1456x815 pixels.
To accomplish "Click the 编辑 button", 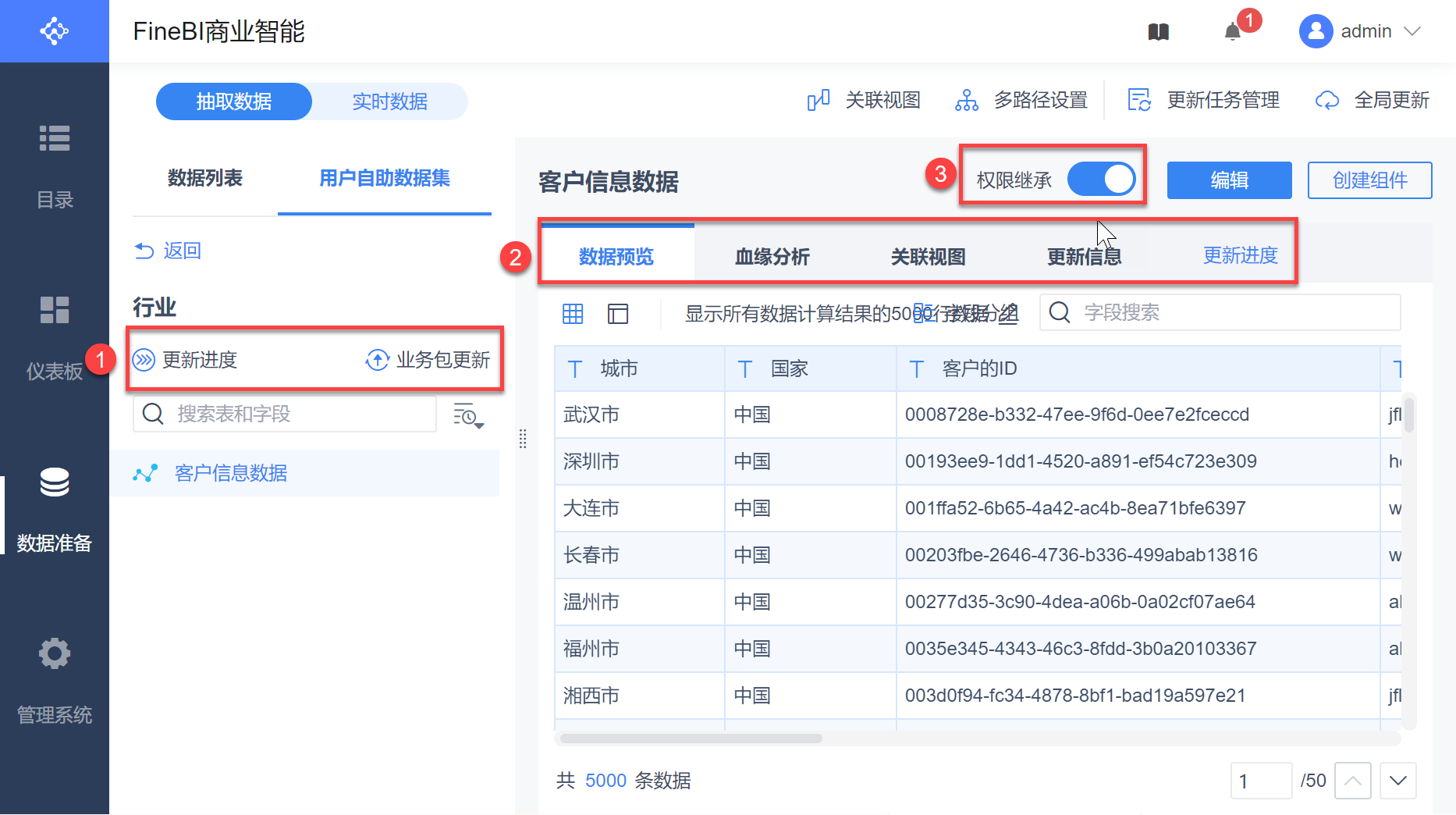I will point(1230,180).
